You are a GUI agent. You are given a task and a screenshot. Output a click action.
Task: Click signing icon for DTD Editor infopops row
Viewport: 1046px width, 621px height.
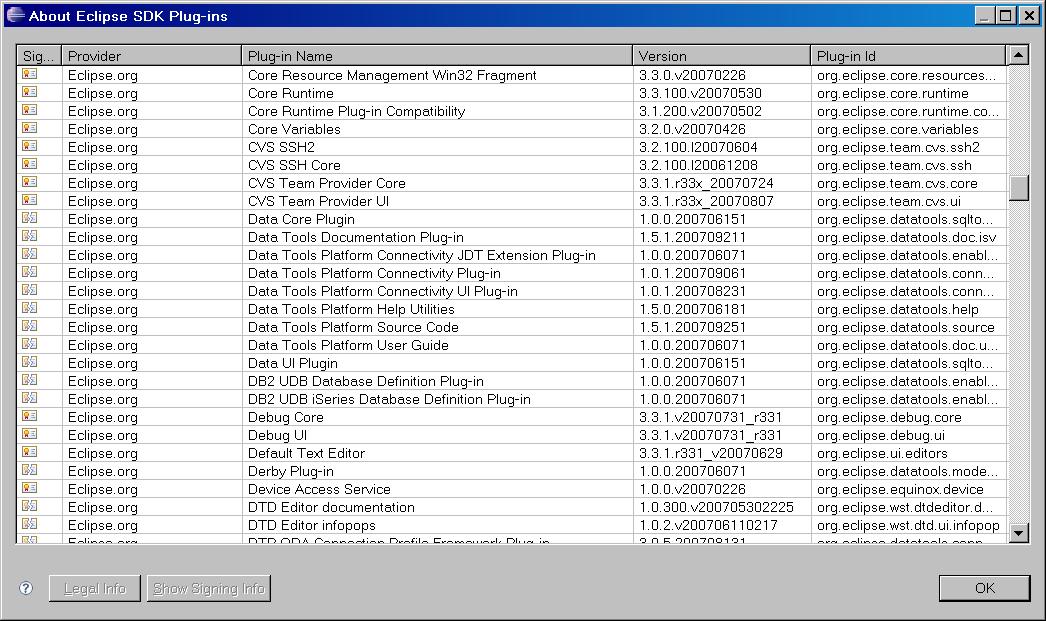29,524
